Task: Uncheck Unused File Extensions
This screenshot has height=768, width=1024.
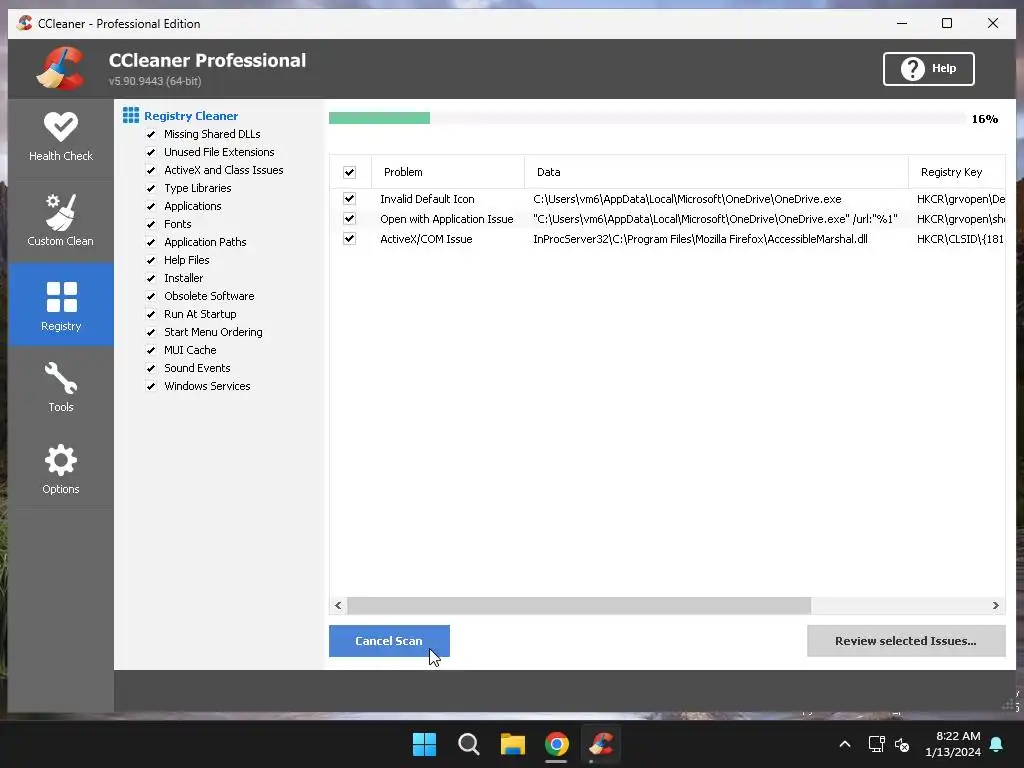Action: coord(151,152)
